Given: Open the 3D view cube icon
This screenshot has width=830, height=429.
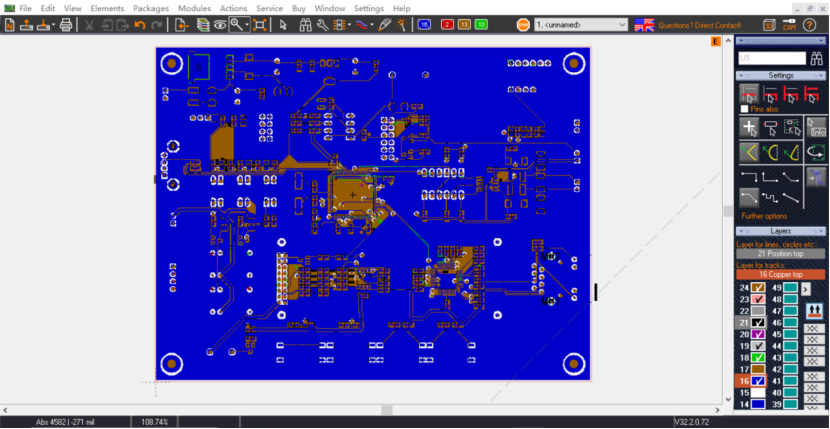Looking at the screenshot, I should [770, 24].
